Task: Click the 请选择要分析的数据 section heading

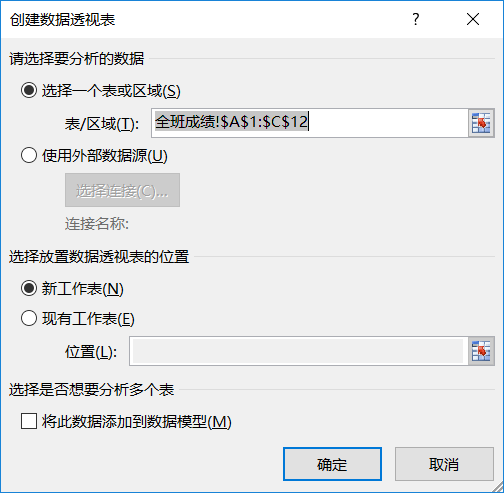Action: point(77,59)
